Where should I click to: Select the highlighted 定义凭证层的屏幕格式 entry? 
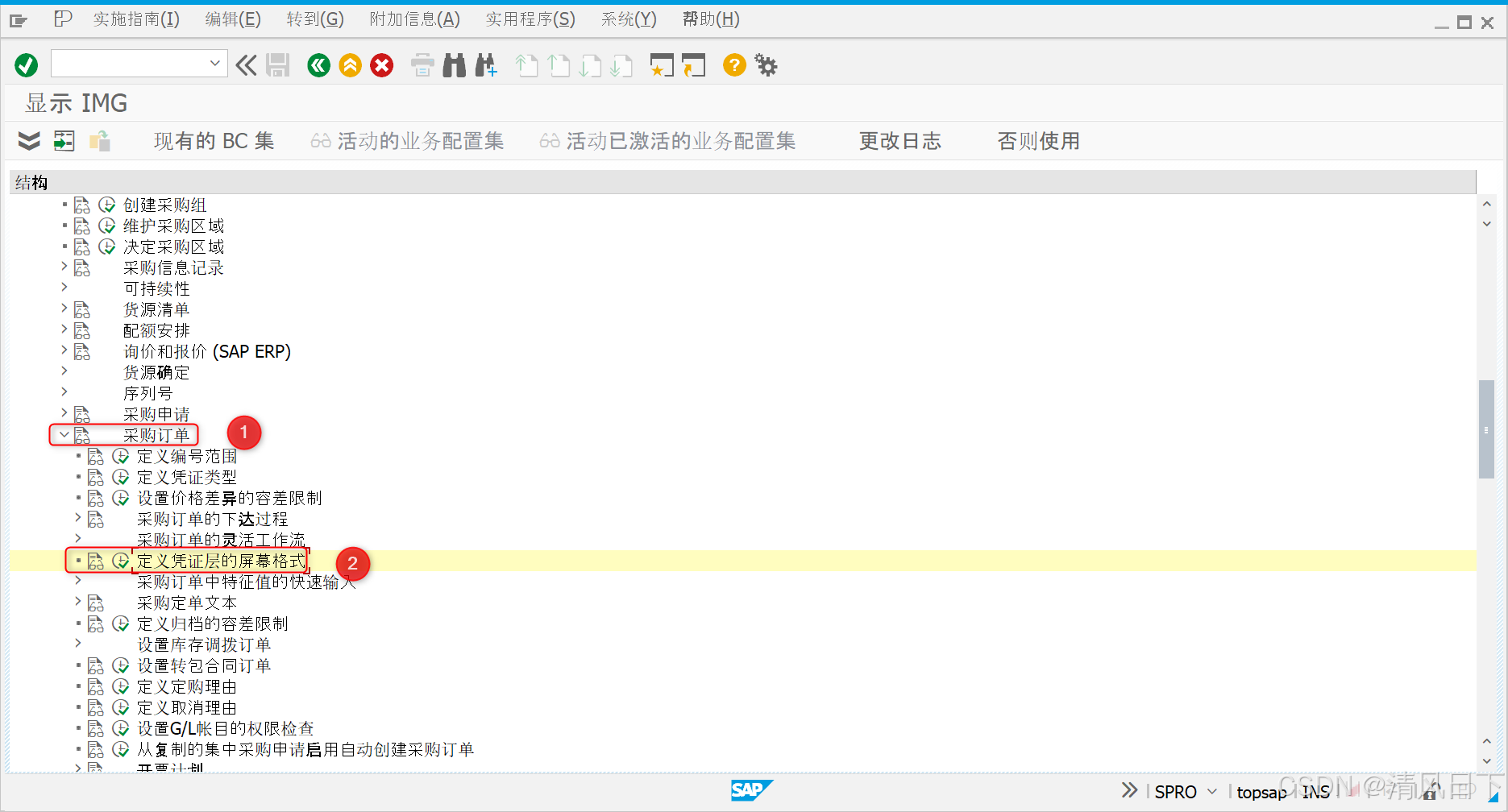221,560
